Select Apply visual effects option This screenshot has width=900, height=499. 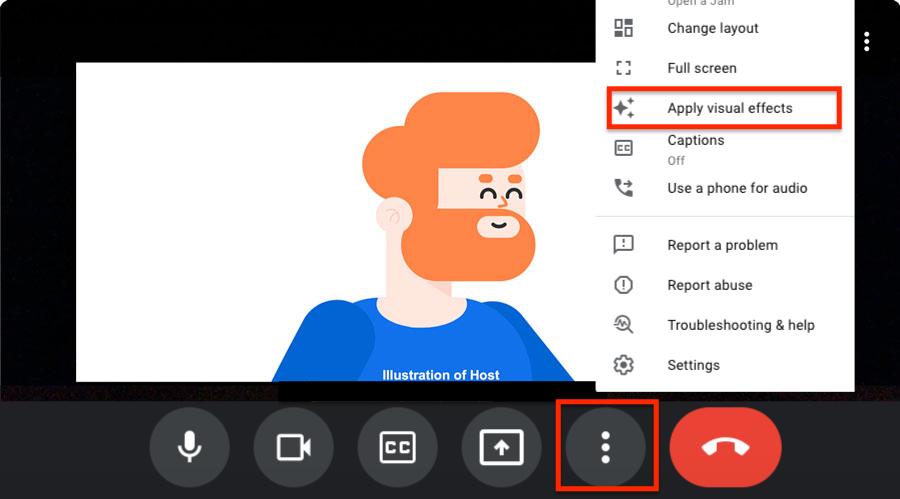point(725,108)
